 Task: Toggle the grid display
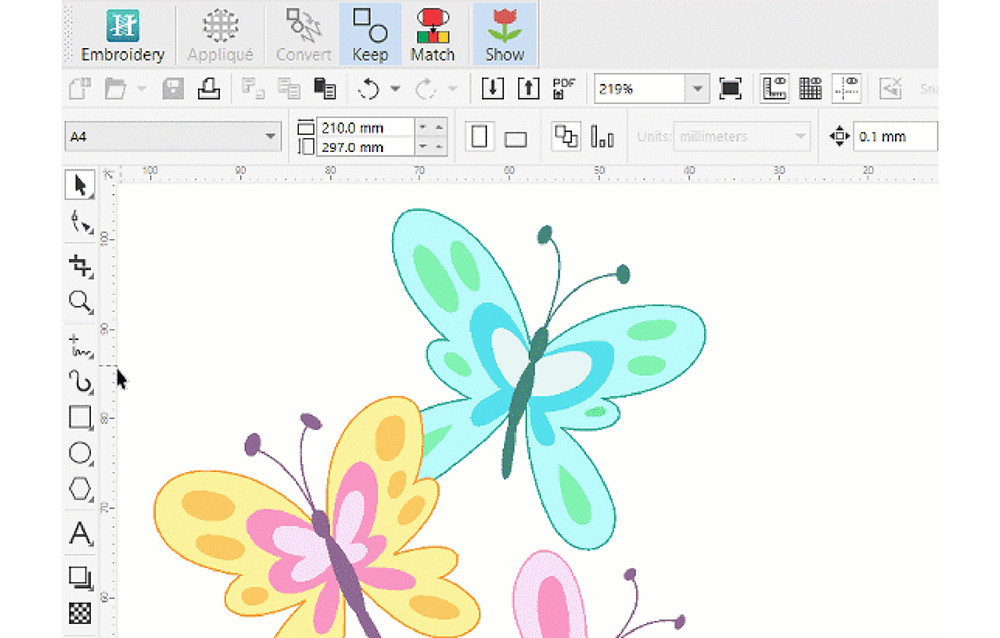pos(810,88)
